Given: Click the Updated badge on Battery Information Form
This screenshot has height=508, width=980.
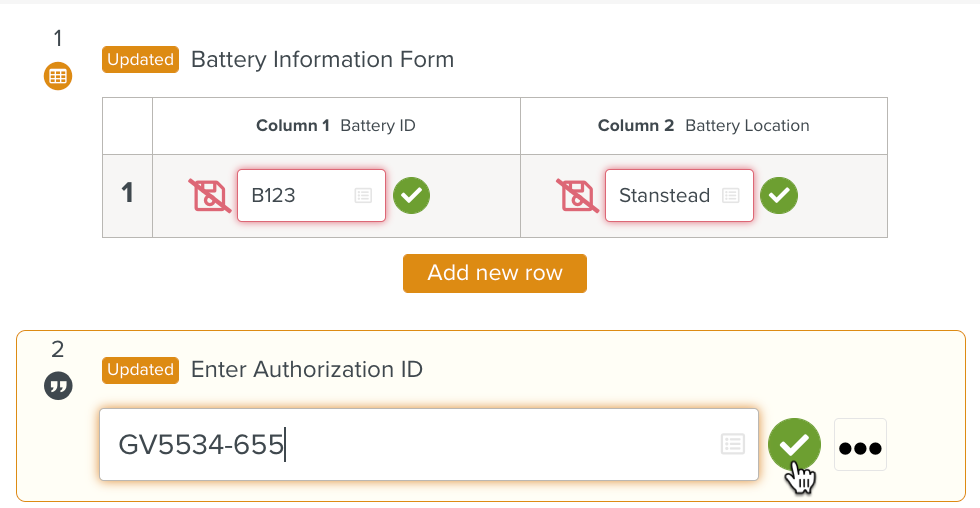Looking at the screenshot, I should (x=140, y=60).
